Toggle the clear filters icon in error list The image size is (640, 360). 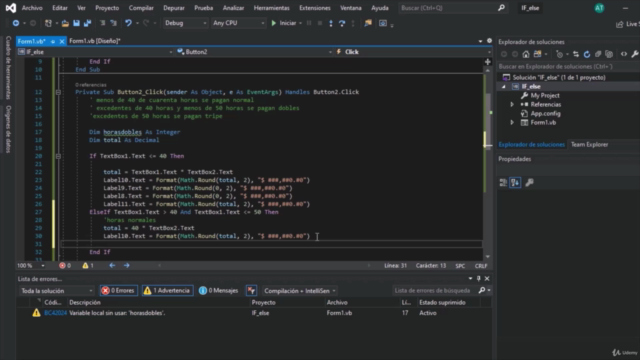pyautogui.click(x=251, y=291)
